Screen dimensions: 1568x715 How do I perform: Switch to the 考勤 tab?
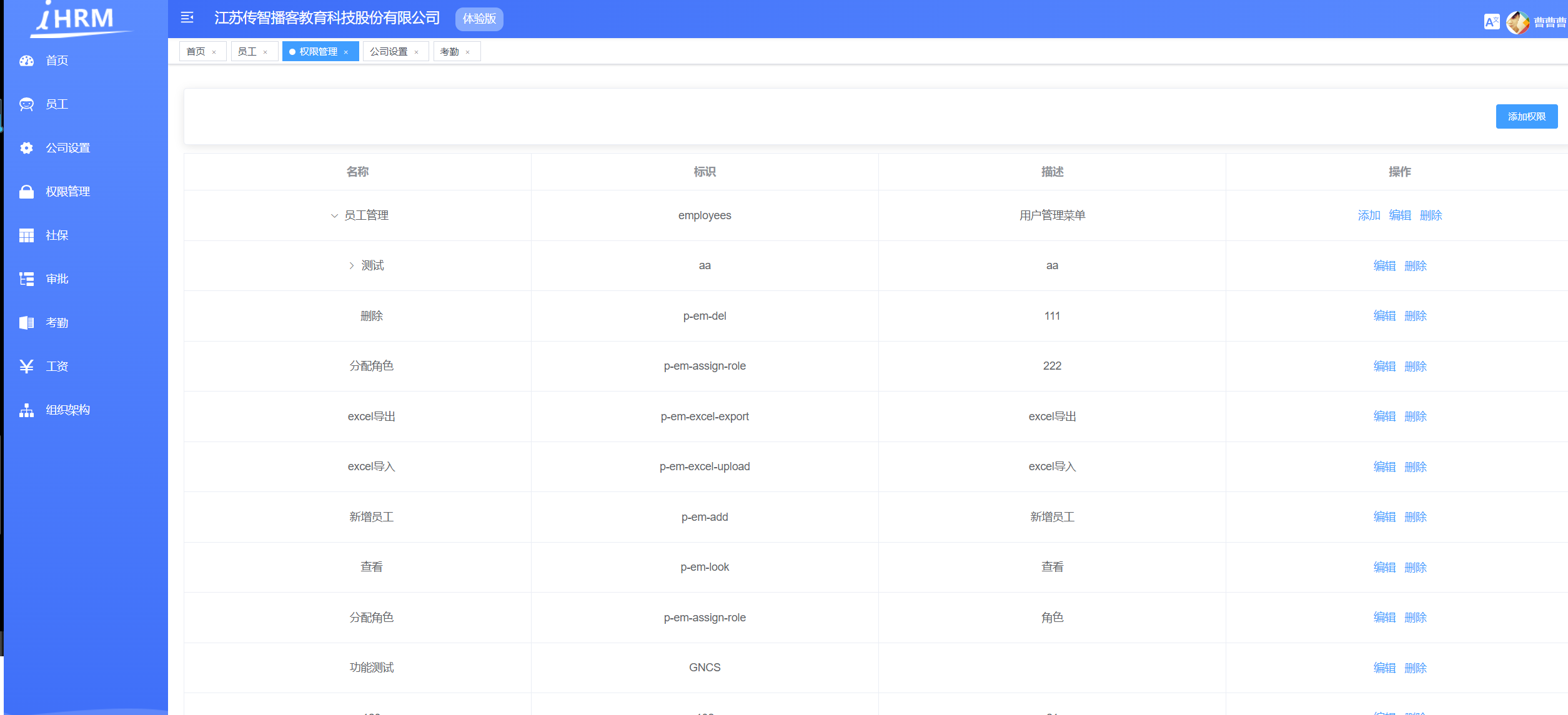click(x=450, y=51)
